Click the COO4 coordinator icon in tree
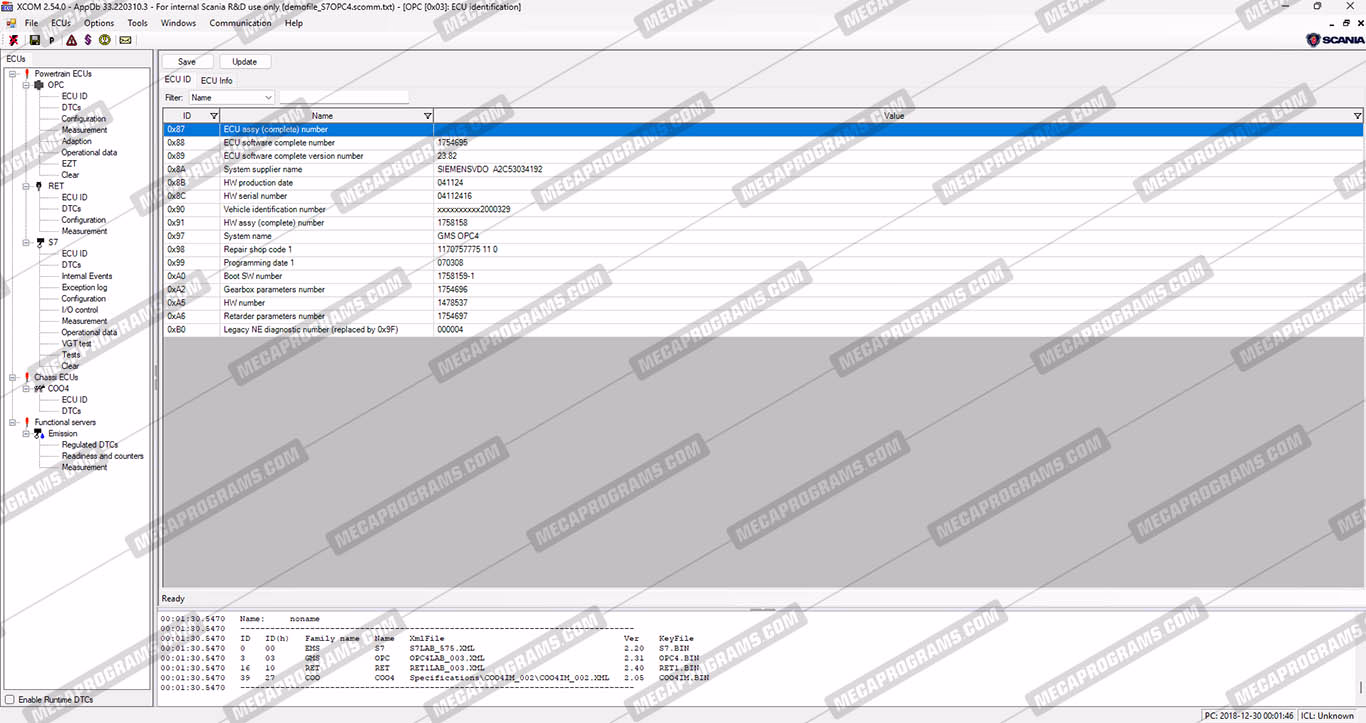 pyautogui.click(x=39, y=388)
